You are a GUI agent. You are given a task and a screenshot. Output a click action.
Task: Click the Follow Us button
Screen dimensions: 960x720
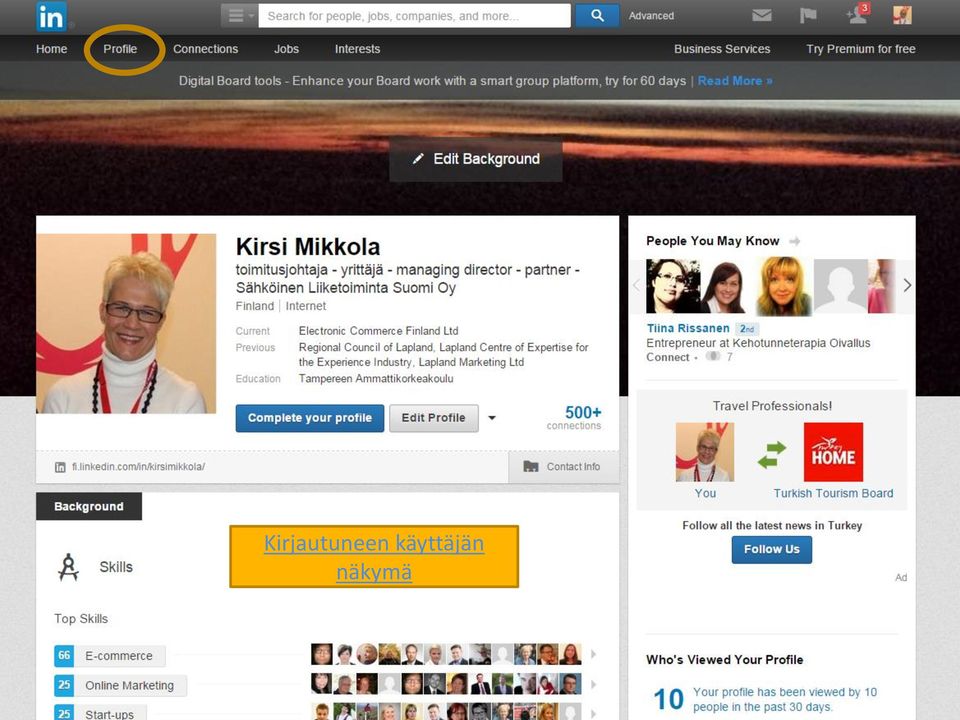[x=771, y=550]
